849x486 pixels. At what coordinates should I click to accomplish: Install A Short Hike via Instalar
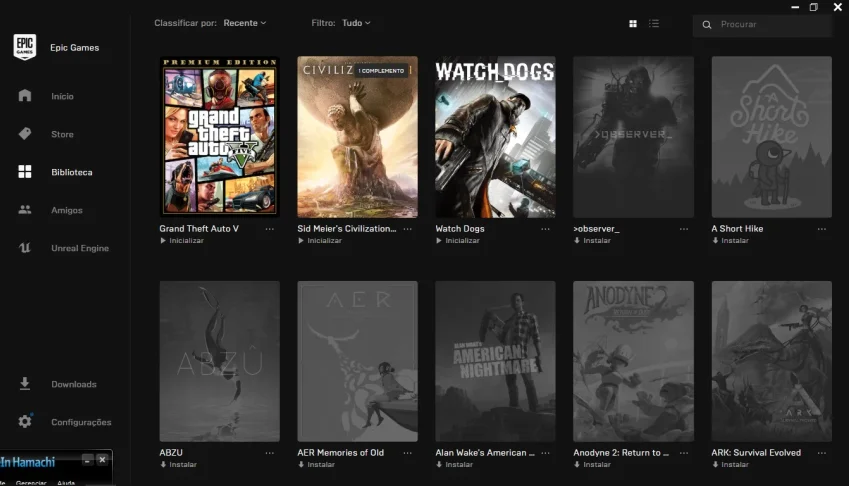(x=730, y=240)
